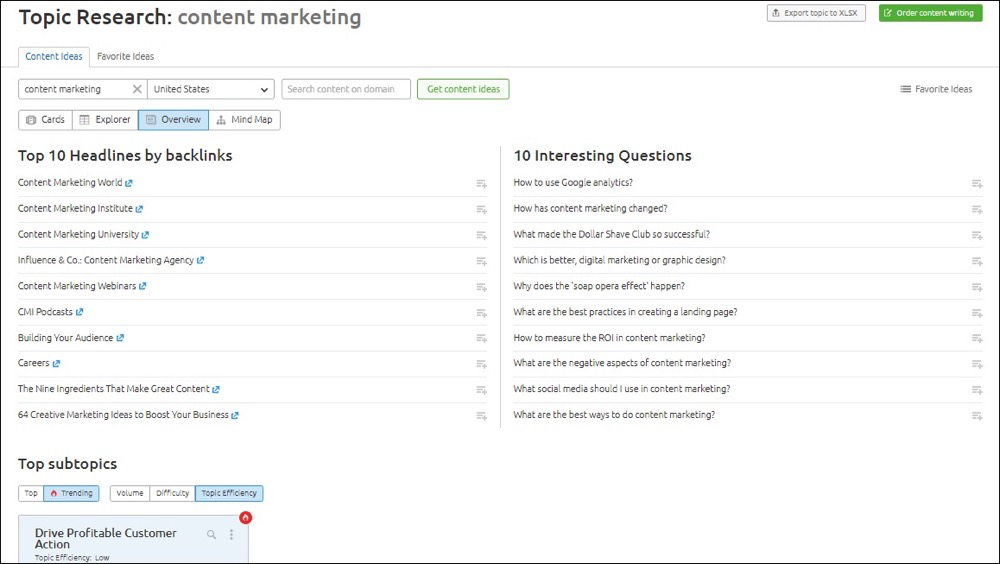Select the Topic Efficiency sort option
Viewport: 1000px width, 564px height.
pyautogui.click(x=229, y=493)
